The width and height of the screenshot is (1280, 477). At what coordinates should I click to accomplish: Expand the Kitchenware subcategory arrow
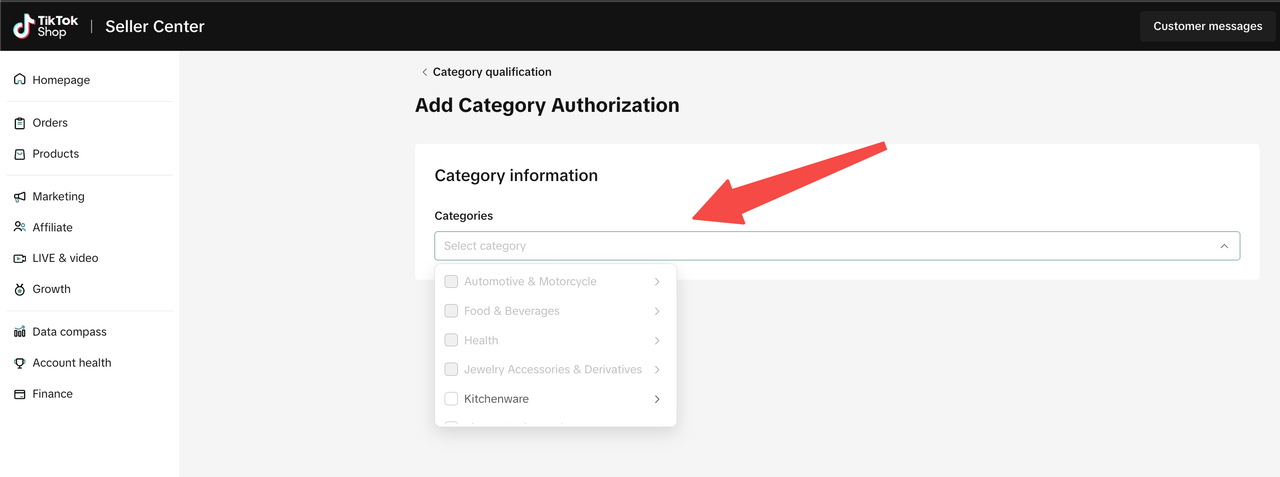657,399
